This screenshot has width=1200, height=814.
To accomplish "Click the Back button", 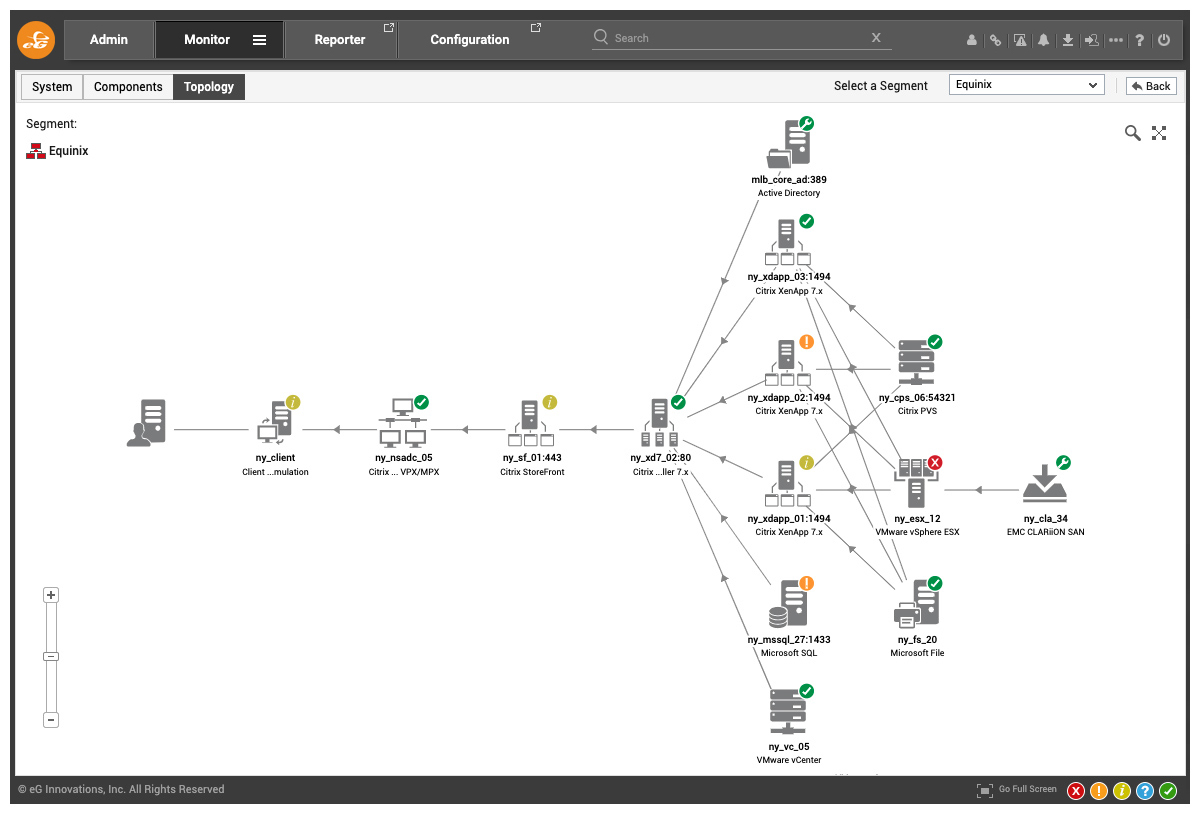I will pos(1151,86).
